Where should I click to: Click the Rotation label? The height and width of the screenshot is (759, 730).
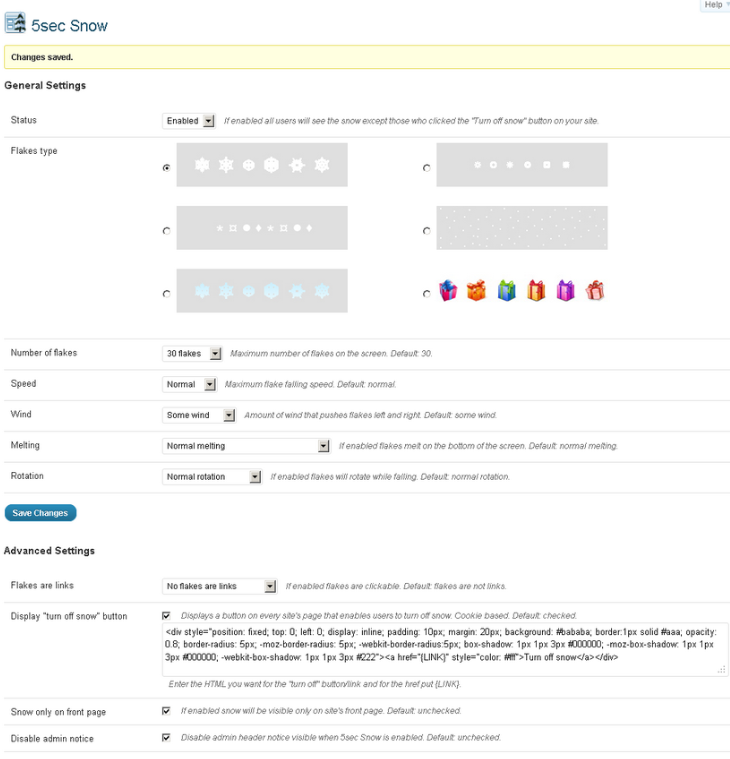(x=27, y=476)
